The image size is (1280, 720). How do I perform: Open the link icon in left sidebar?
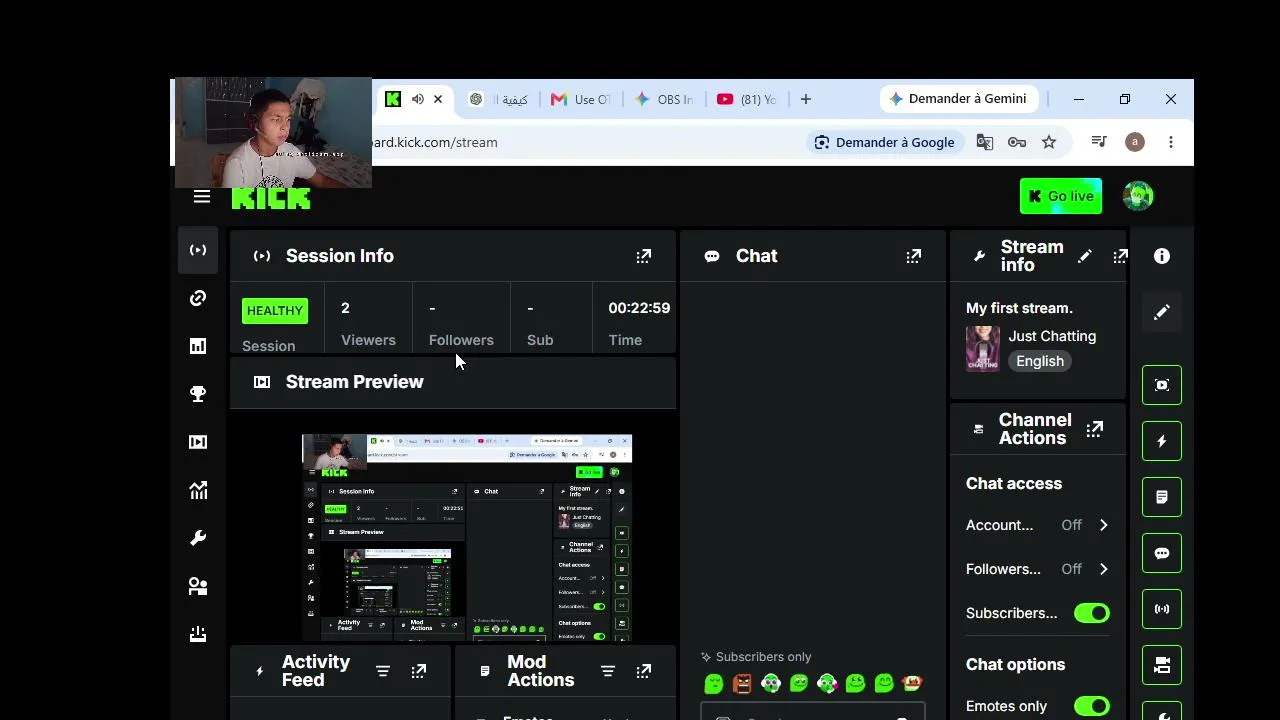[198, 298]
